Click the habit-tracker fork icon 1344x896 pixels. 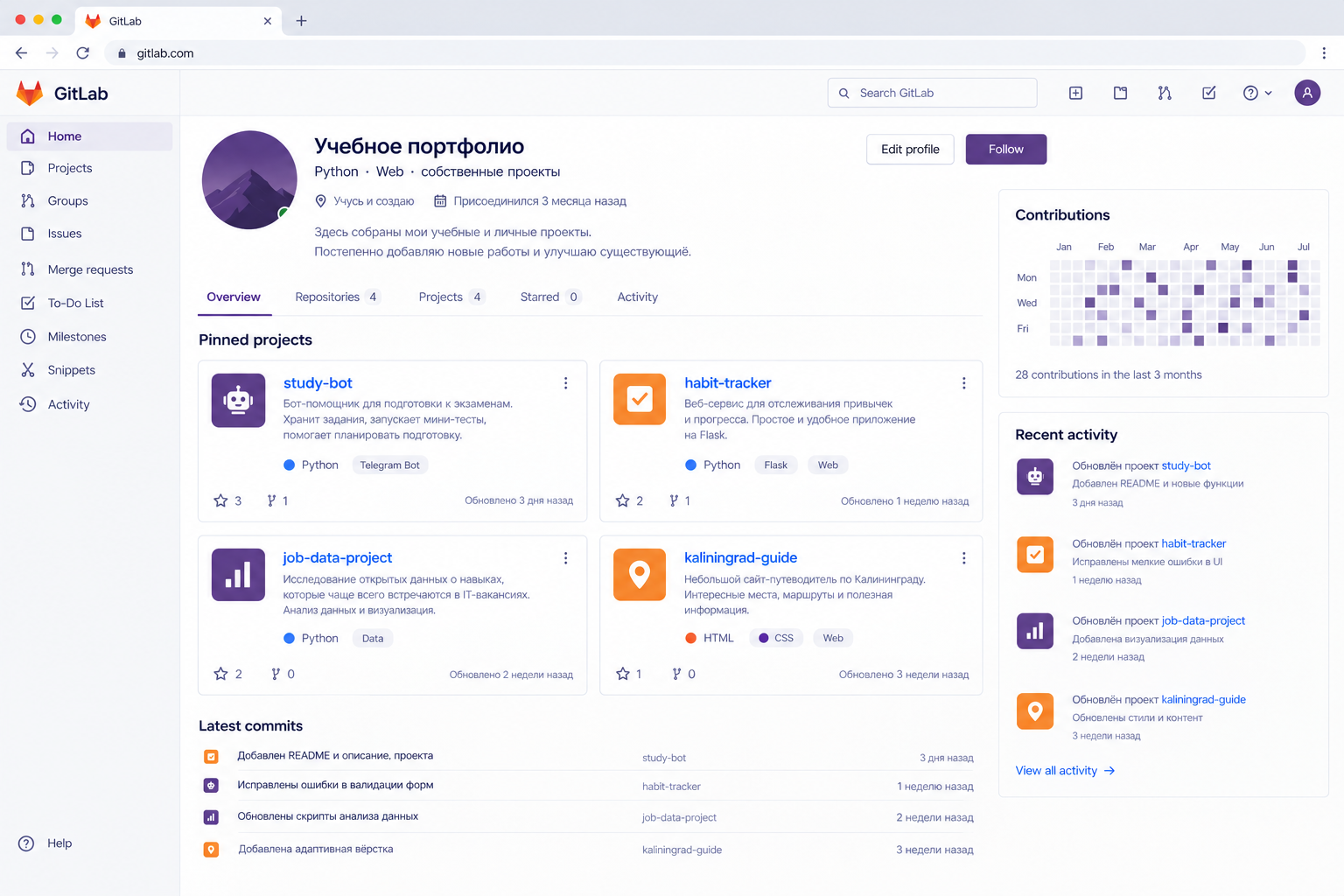tap(674, 500)
